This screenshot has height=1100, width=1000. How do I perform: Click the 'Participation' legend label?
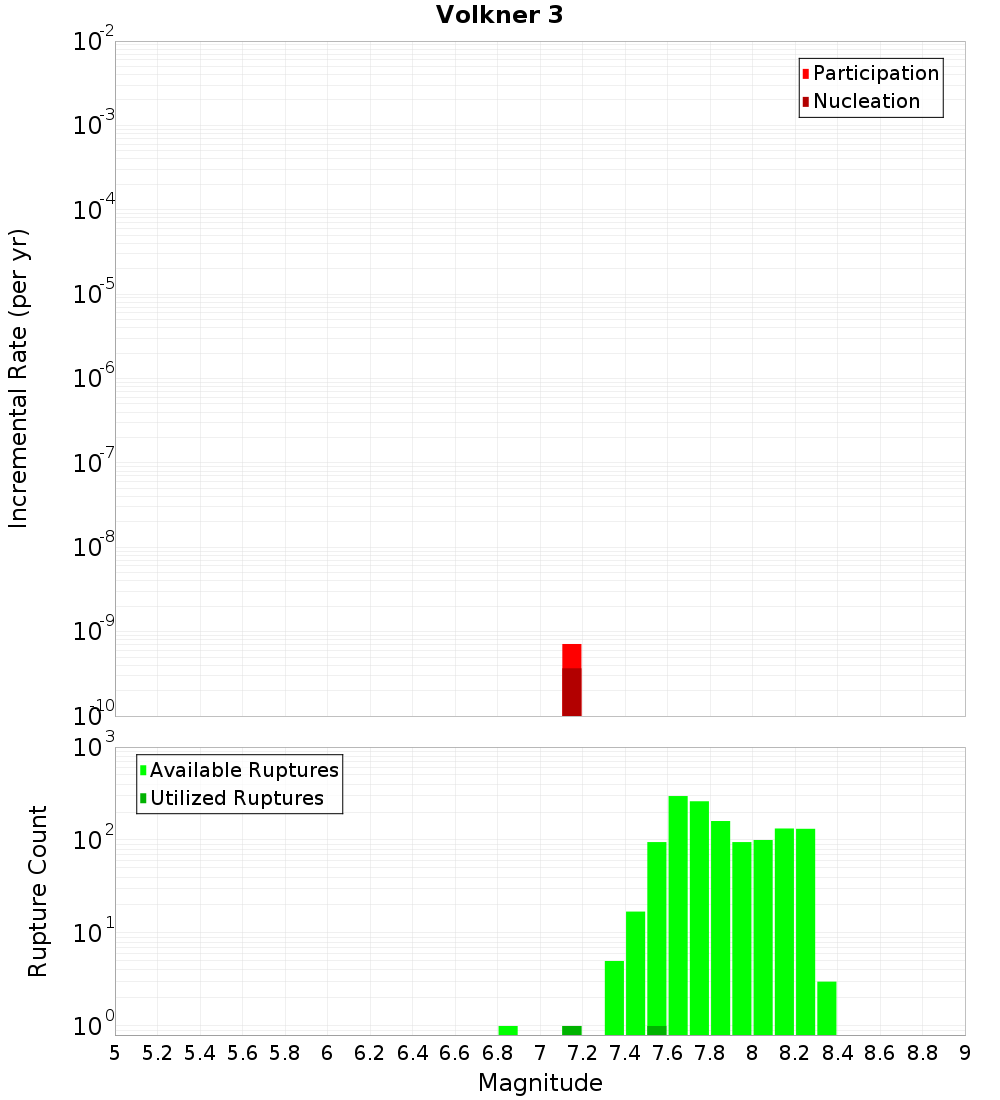(x=876, y=74)
